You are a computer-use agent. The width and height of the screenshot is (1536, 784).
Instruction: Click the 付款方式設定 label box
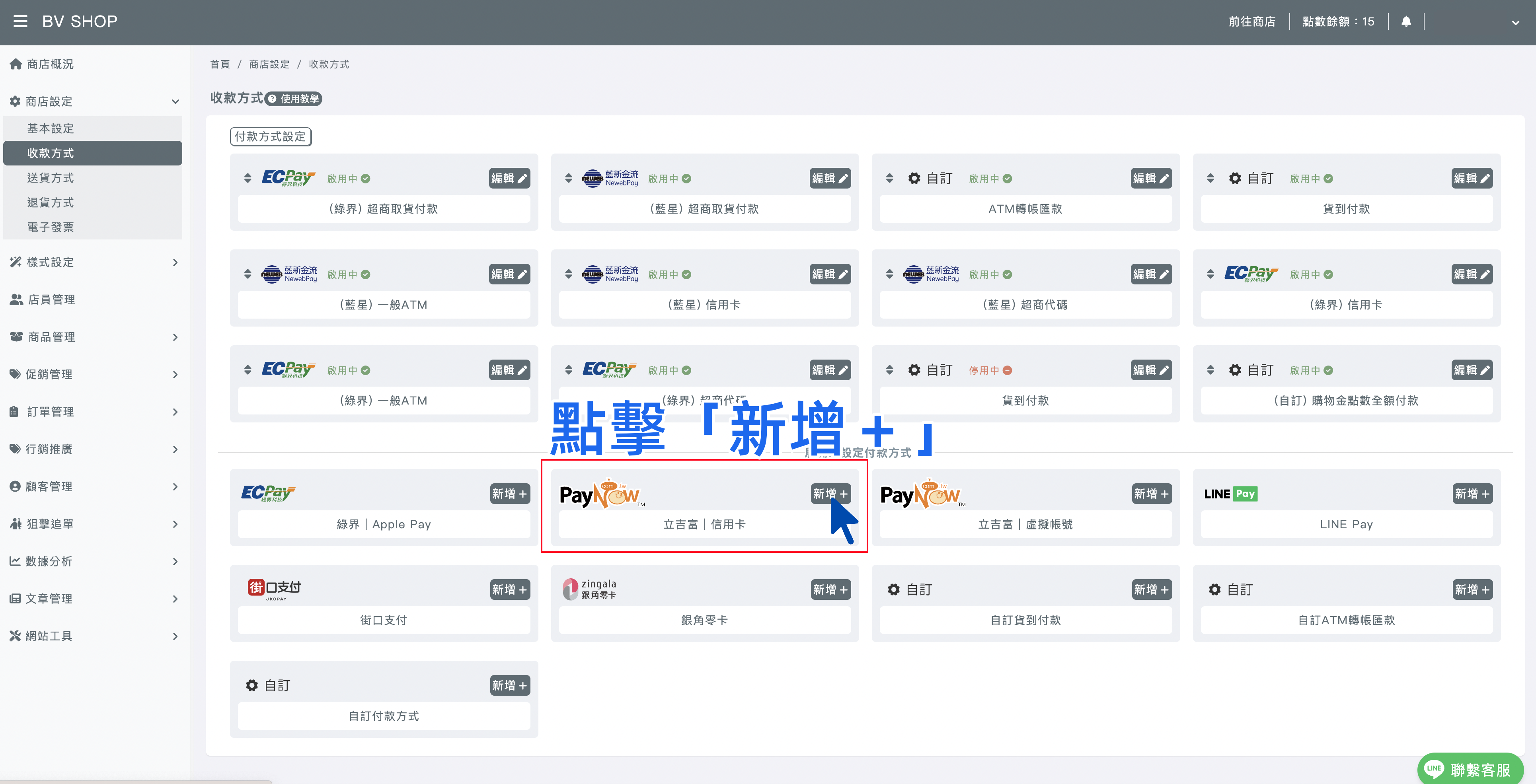pos(271,136)
